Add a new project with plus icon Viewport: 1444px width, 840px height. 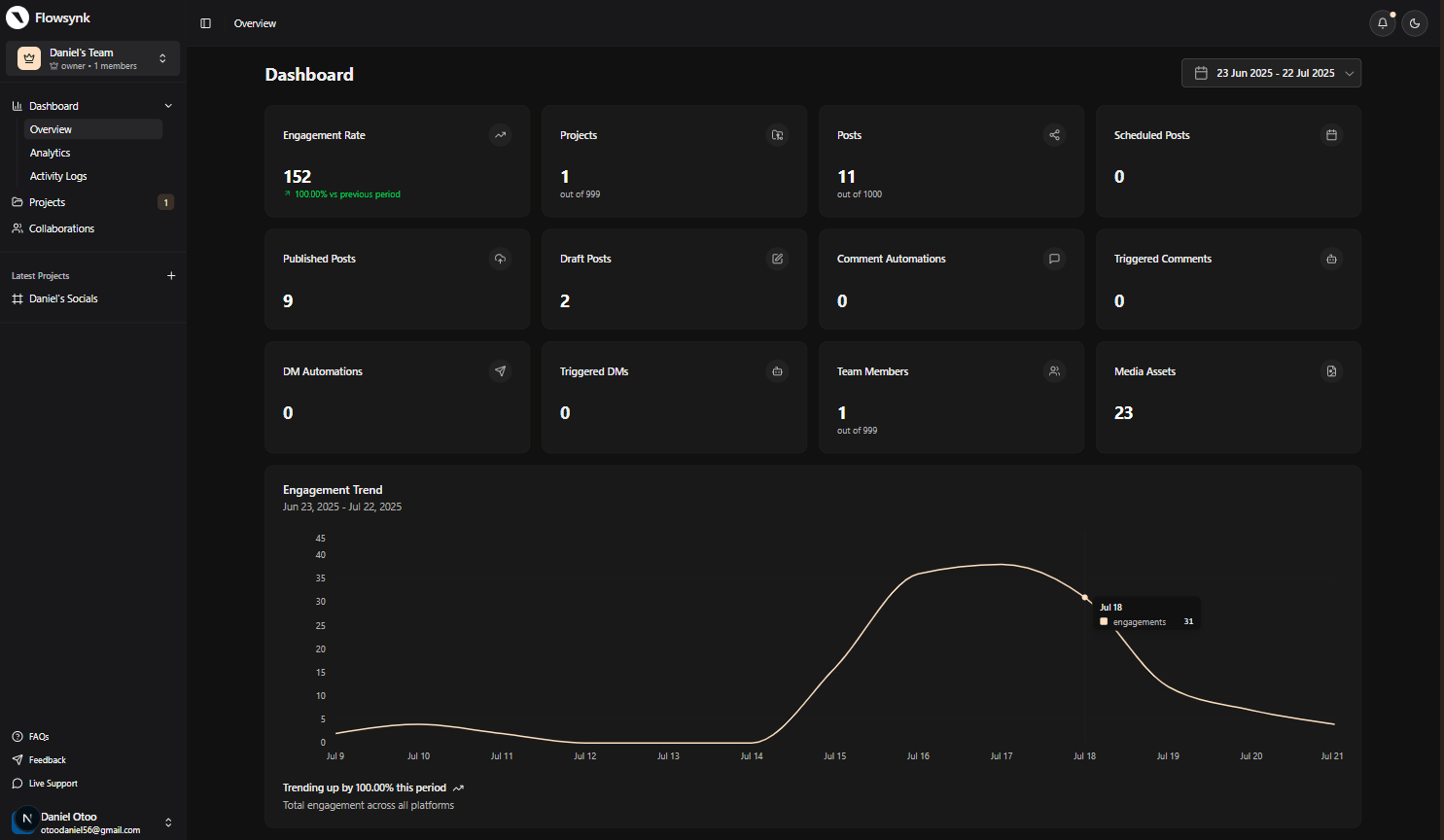pyautogui.click(x=171, y=276)
